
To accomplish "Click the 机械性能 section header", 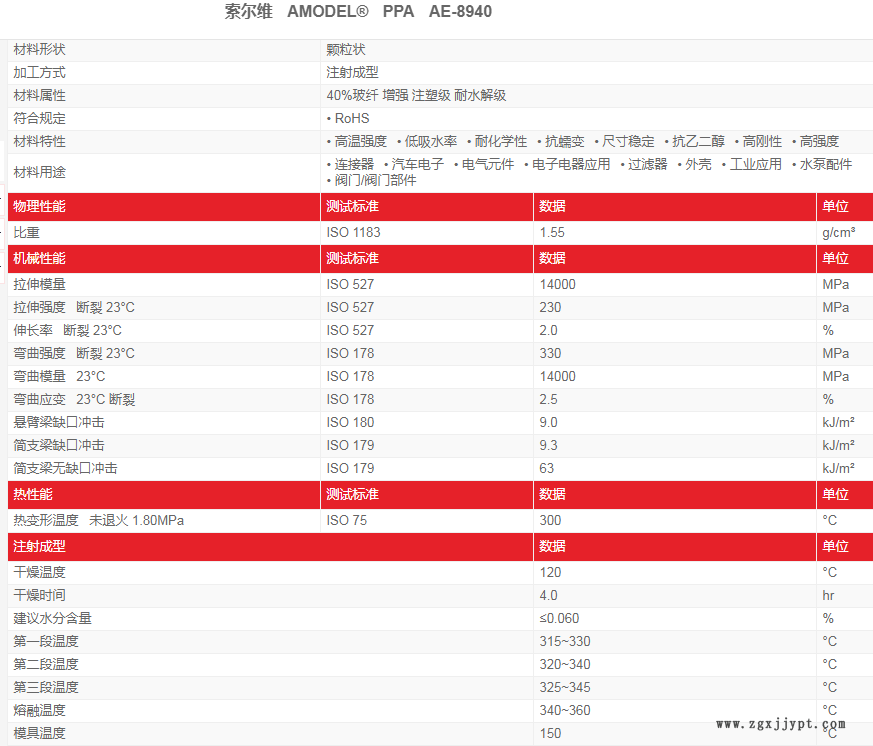I will (40, 258).
